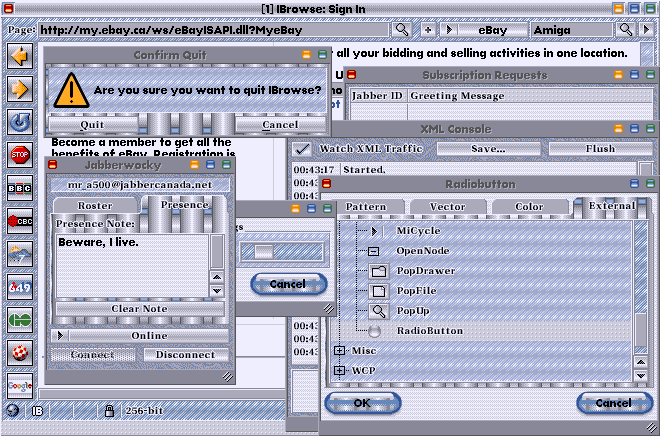Click the Clear Note button
The width and height of the screenshot is (660, 436).
(x=139, y=308)
